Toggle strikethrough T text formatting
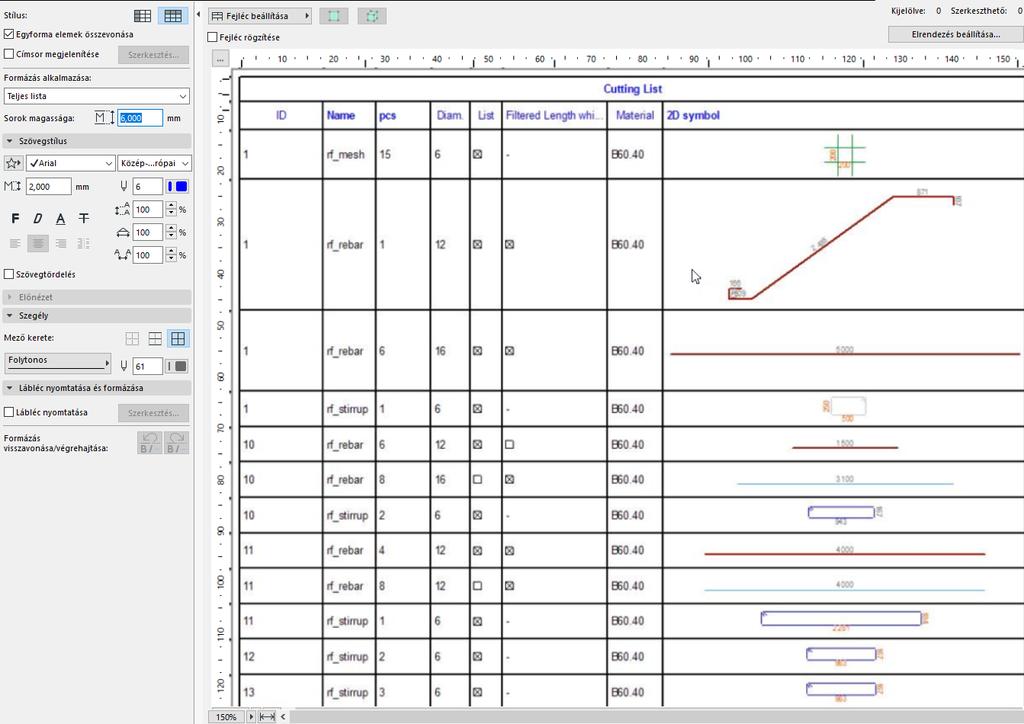The width and height of the screenshot is (1024, 724). pos(84,219)
